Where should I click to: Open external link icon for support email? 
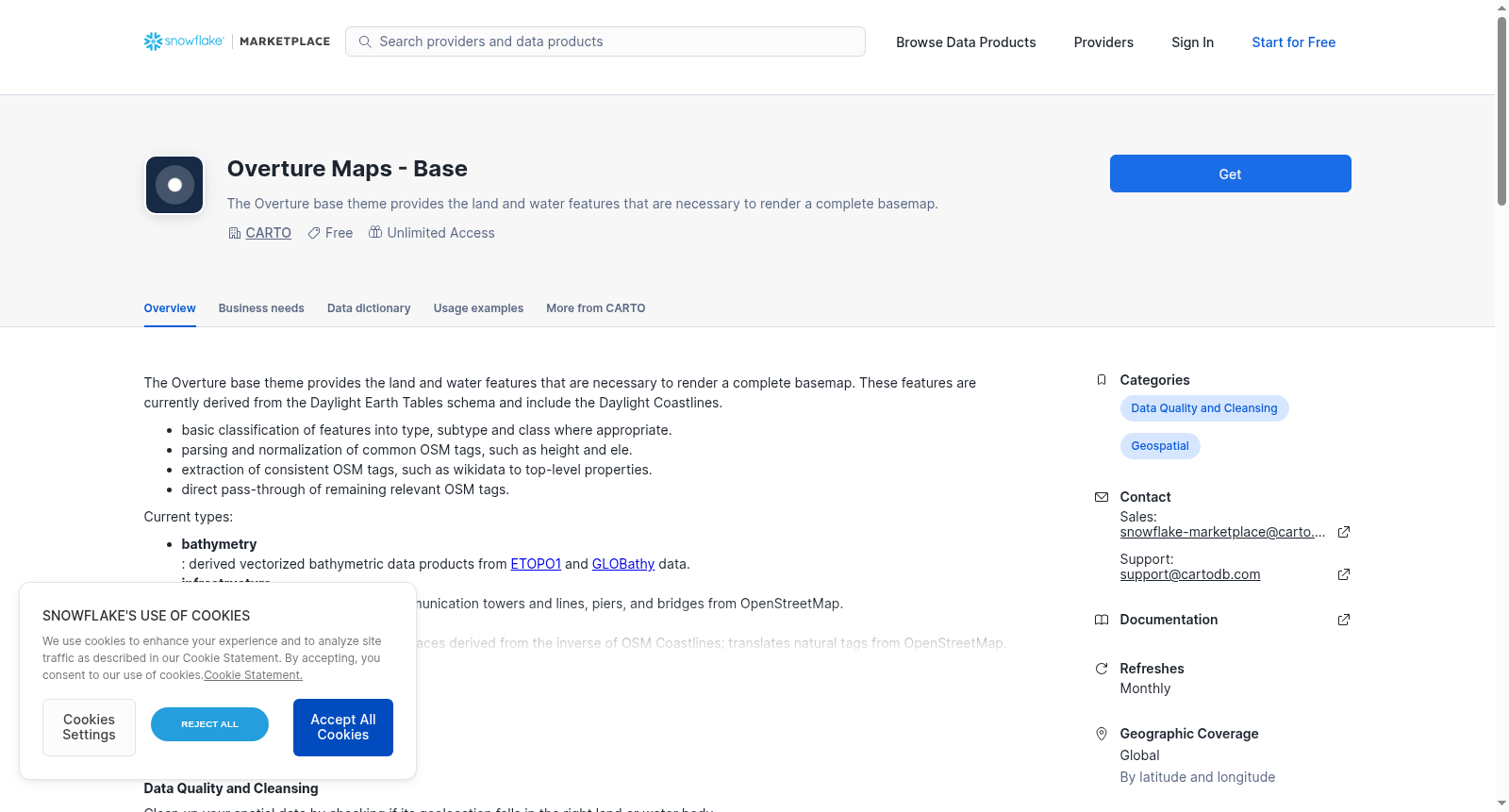point(1344,574)
